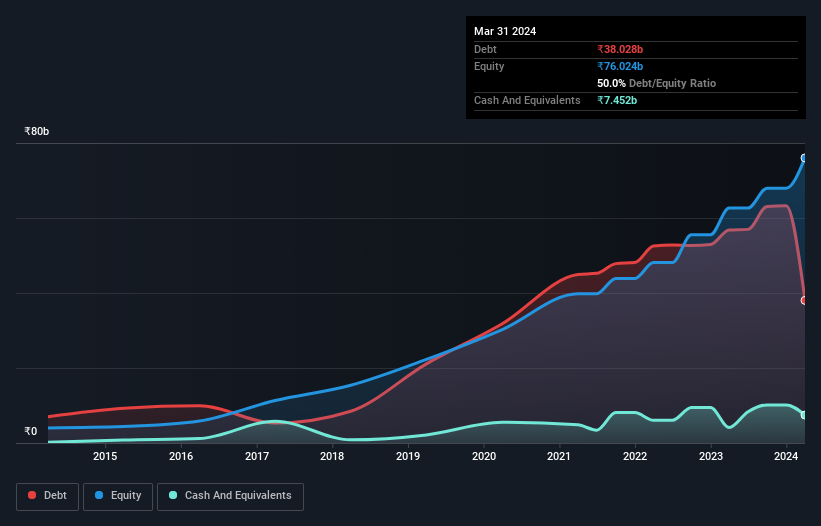Click the blue Equity legend dot
Screen dimensions: 821x526
[99, 495]
